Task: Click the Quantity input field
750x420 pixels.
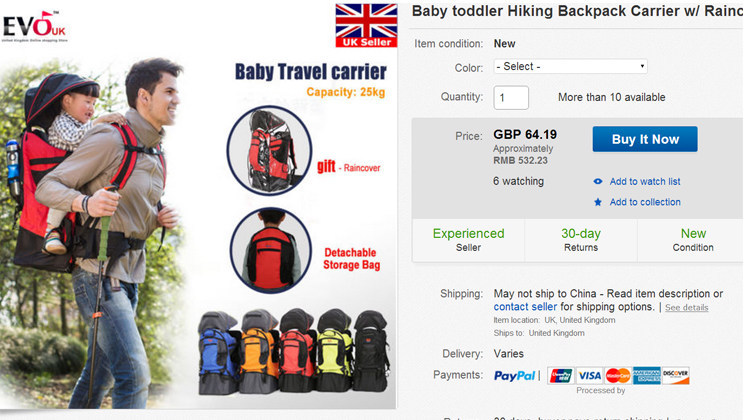Action: pos(511,98)
